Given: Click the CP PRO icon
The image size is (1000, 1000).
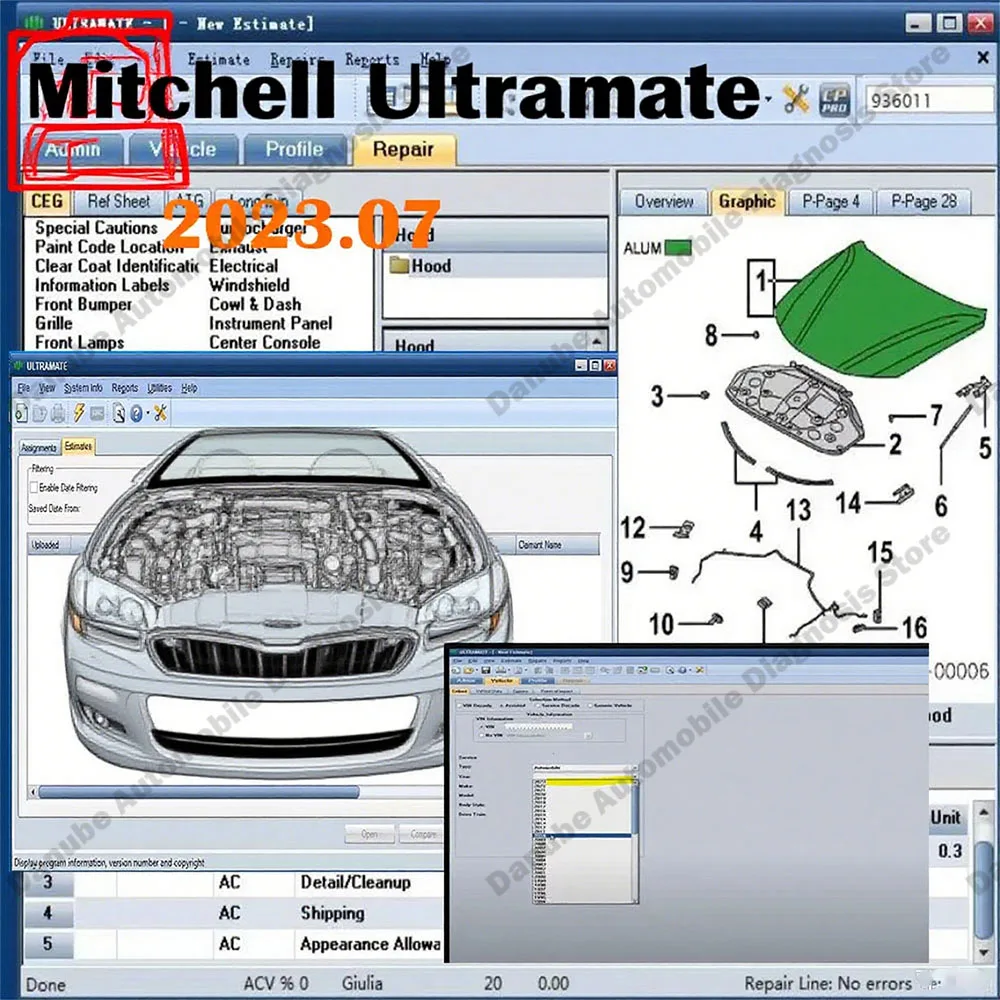Looking at the screenshot, I should click(834, 99).
